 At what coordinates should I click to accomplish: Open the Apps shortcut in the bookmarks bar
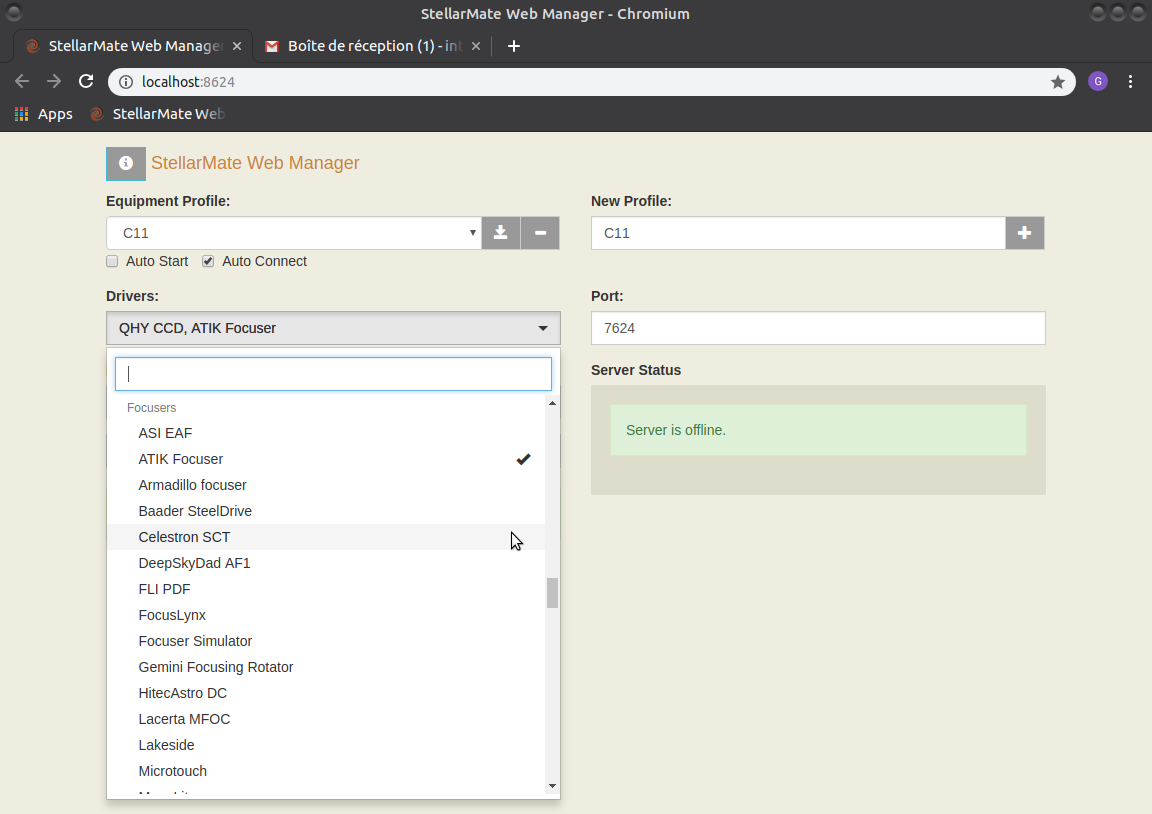tap(44, 114)
